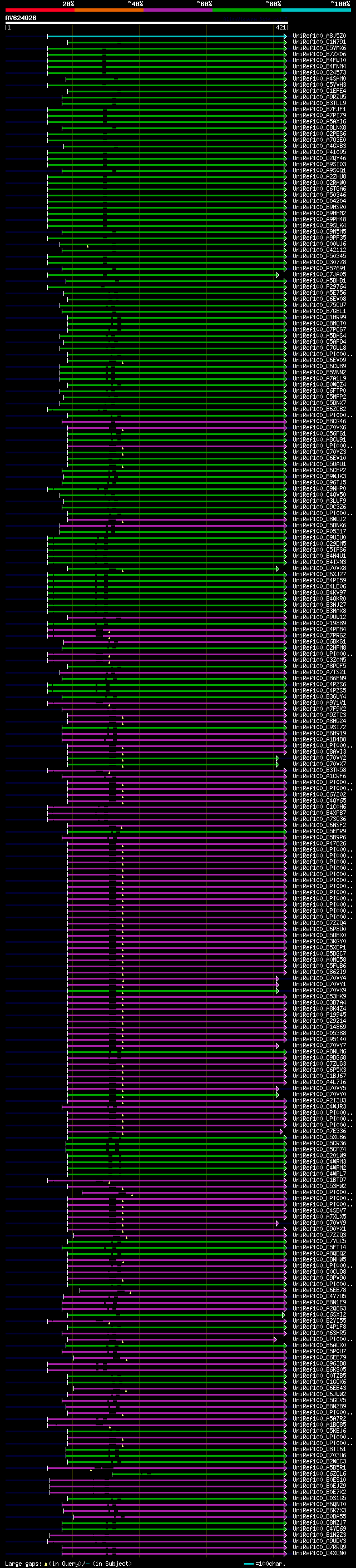Select hit label UniRef100_C1EFE4
This screenshot has height=1568, width=356.
click(x=319, y=91)
